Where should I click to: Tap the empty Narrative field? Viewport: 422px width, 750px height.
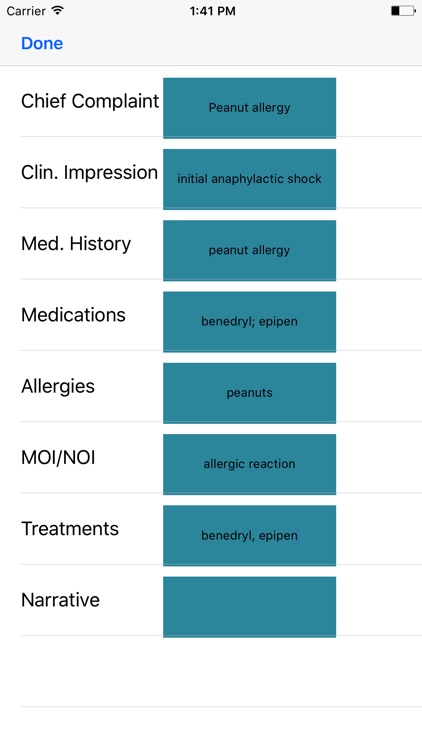[249, 607]
